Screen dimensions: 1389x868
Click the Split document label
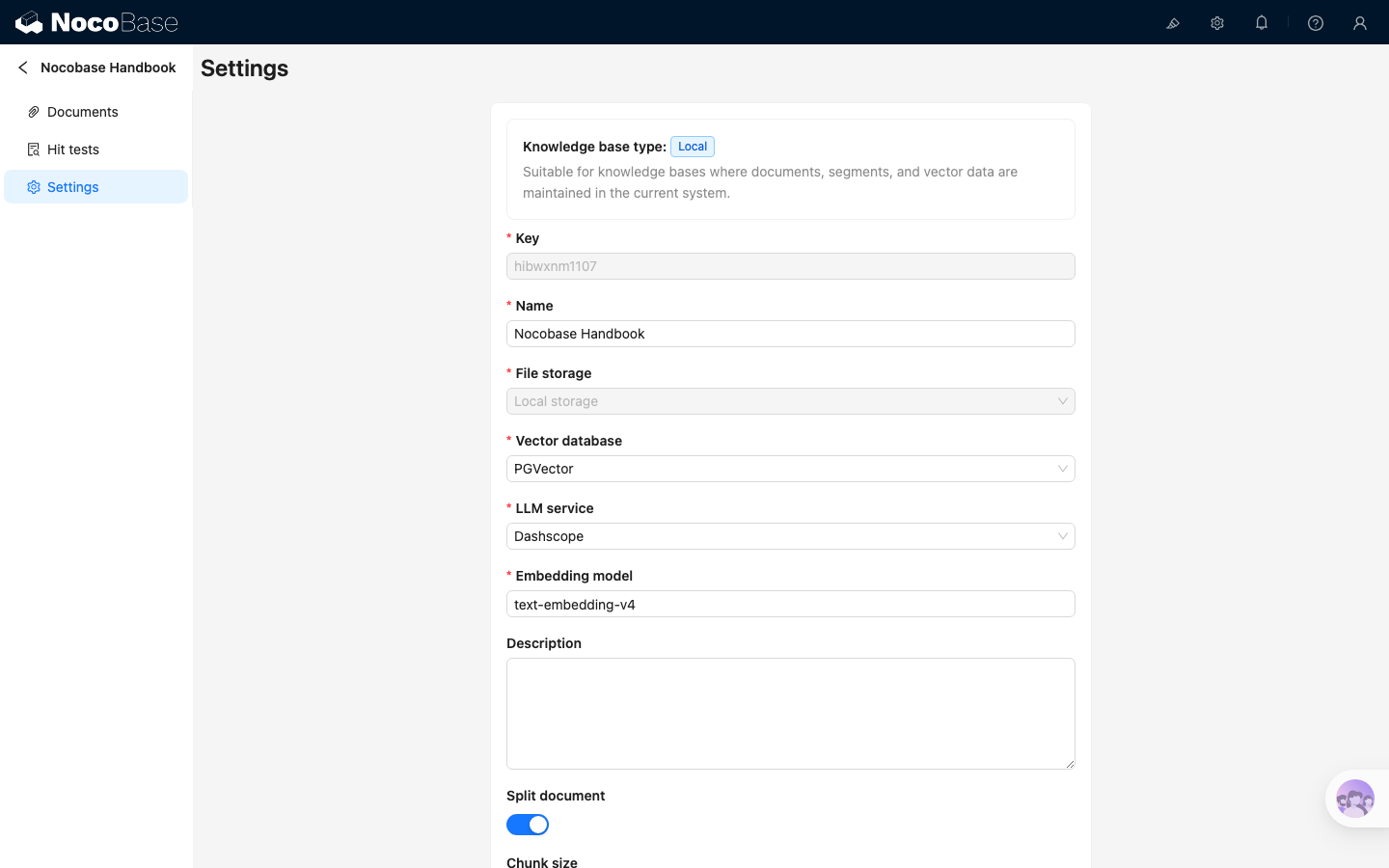(x=556, y=796)
